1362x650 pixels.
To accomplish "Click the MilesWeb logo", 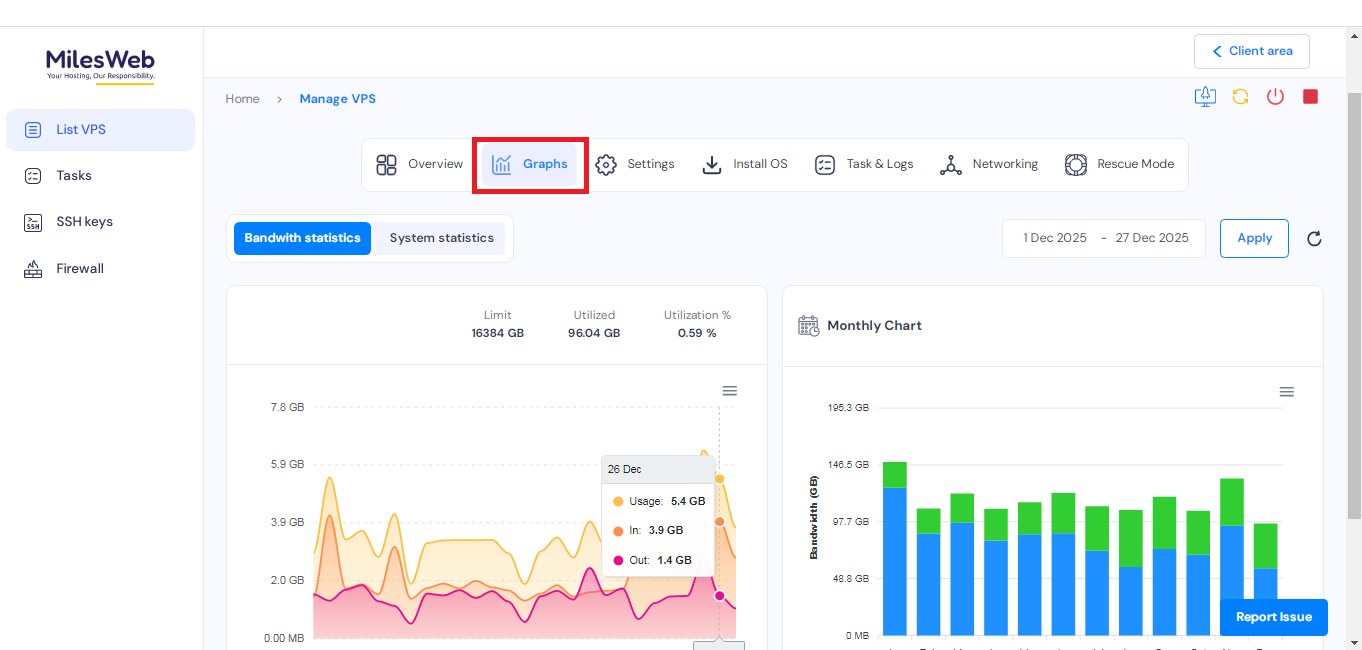I will [100, 65].
